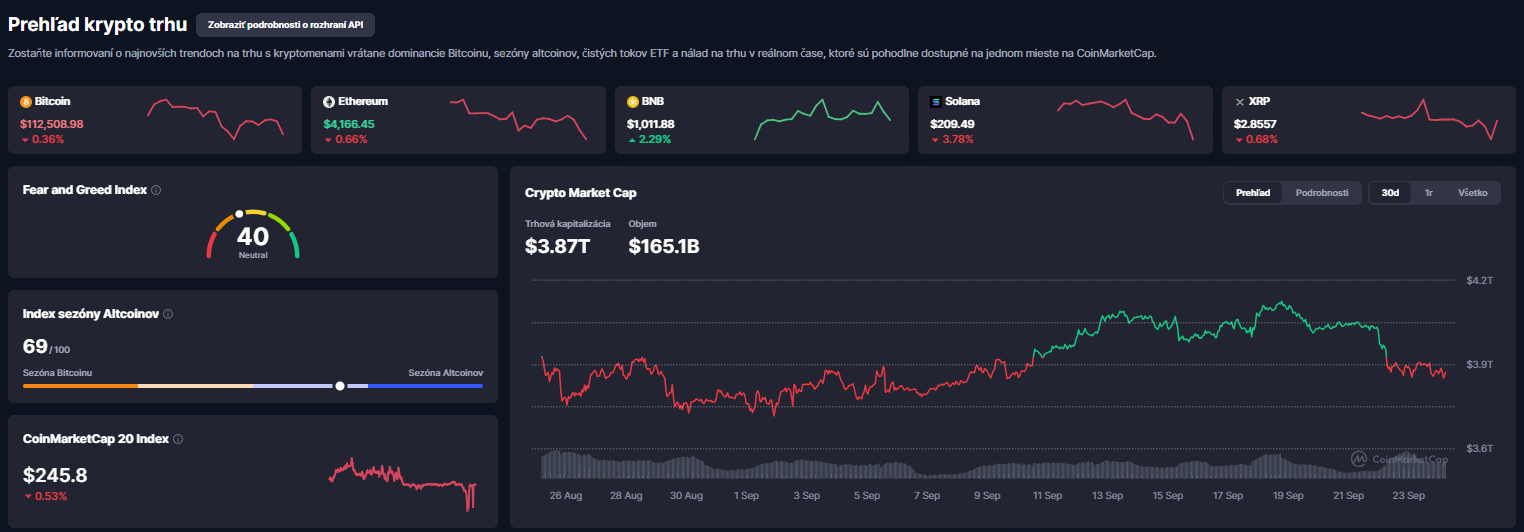This screenshot has width=1524, height=532.
Task: Click the XRP logo icon
Action: [1240, 102]
